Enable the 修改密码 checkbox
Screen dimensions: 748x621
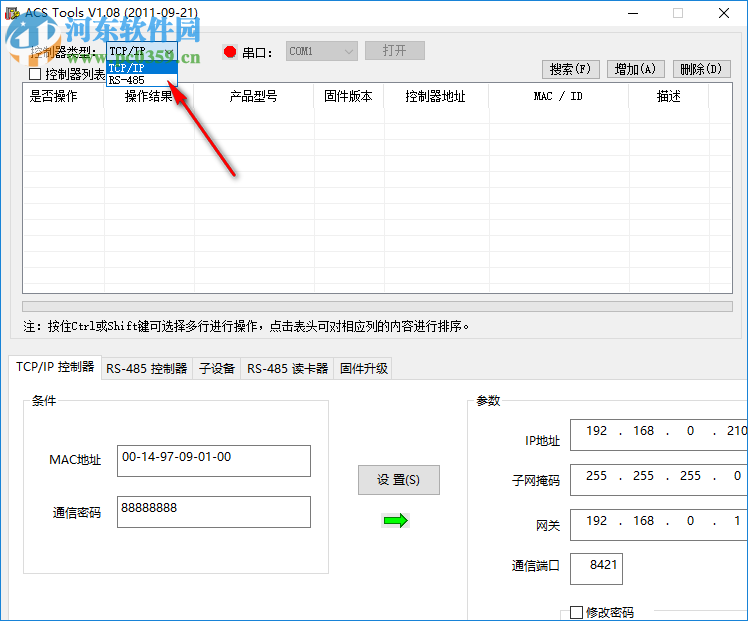tap(576, 612)
